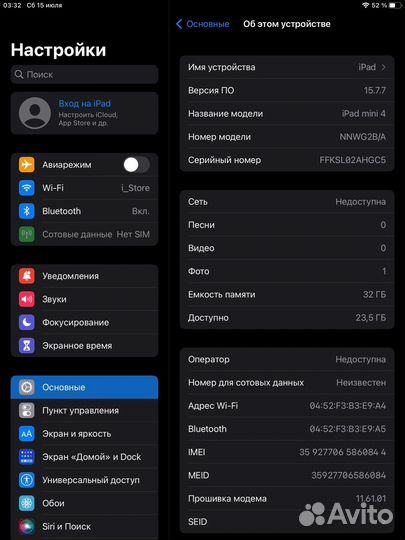
Task: Tap the battery status icon
Action: click(x=395, y=6)
